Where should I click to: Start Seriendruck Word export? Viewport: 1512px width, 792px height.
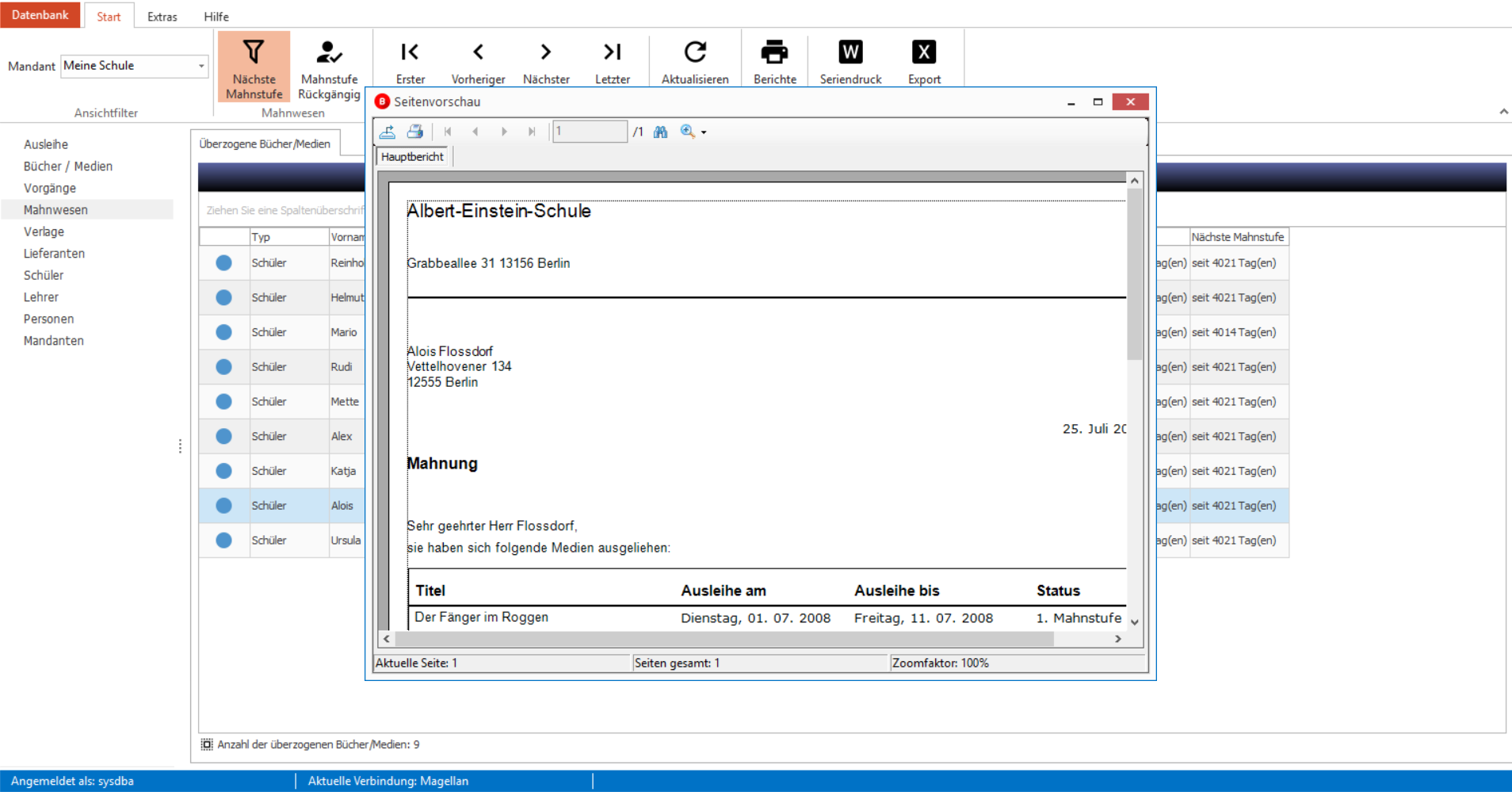[x=850, y=52]
